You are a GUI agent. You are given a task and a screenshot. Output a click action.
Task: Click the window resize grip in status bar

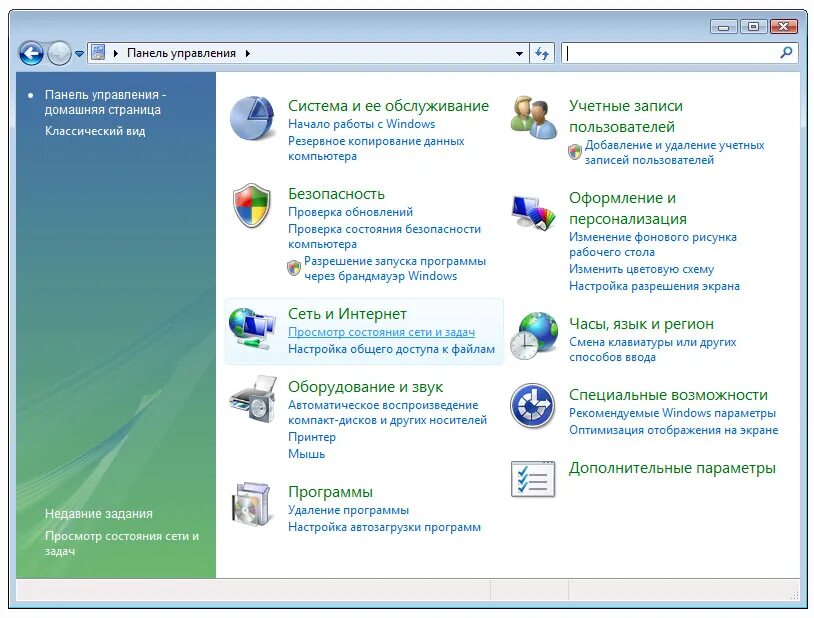point(795,596)
